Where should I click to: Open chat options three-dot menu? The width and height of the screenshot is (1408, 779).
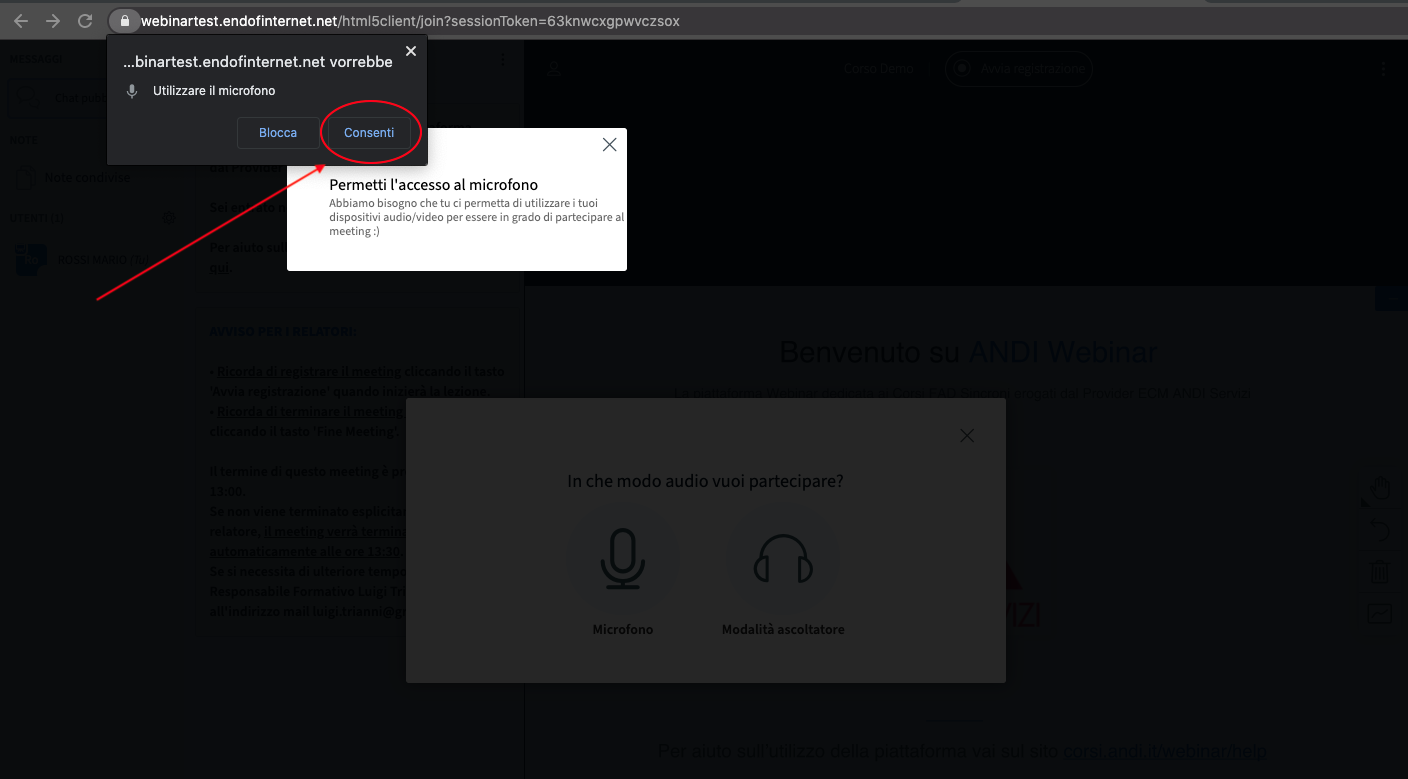click(x=503, y=61)
